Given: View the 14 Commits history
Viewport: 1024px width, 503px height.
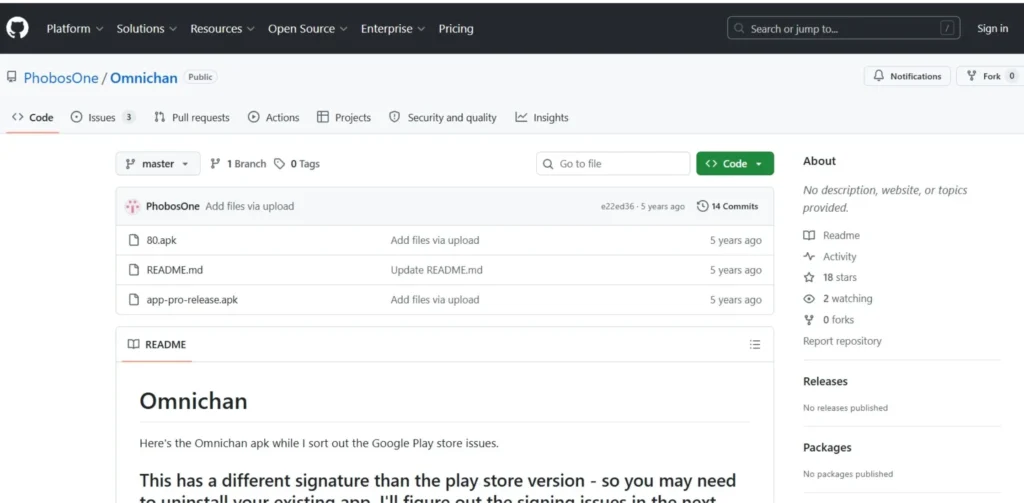Looking at the screenshot, I should tap(728, 206).
